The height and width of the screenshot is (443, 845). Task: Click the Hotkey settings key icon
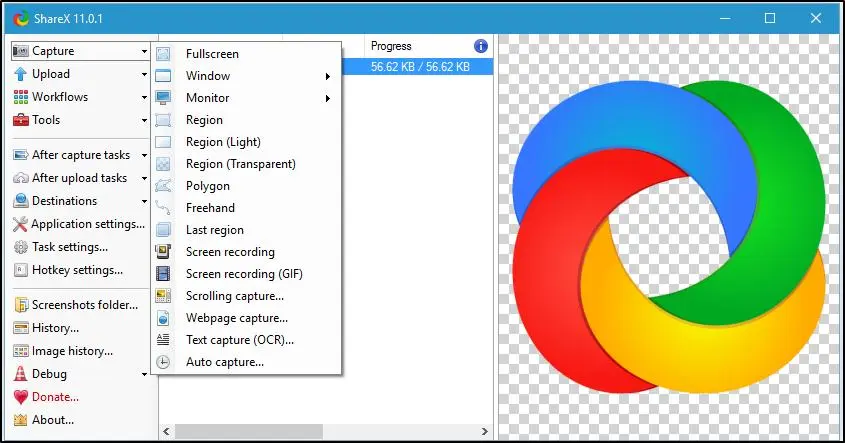[20, 270]
